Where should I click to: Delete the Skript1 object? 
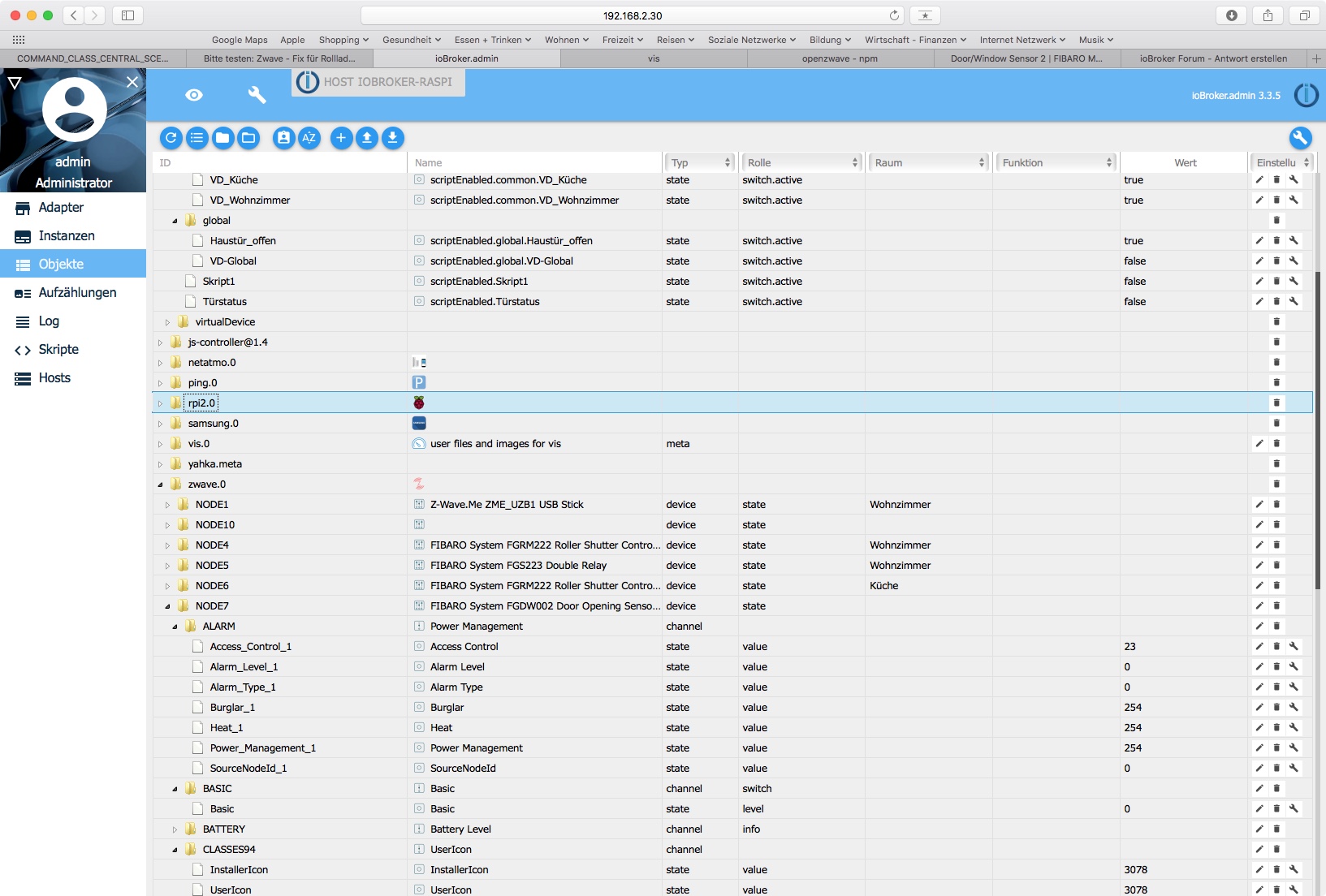tap(1276, 282)
